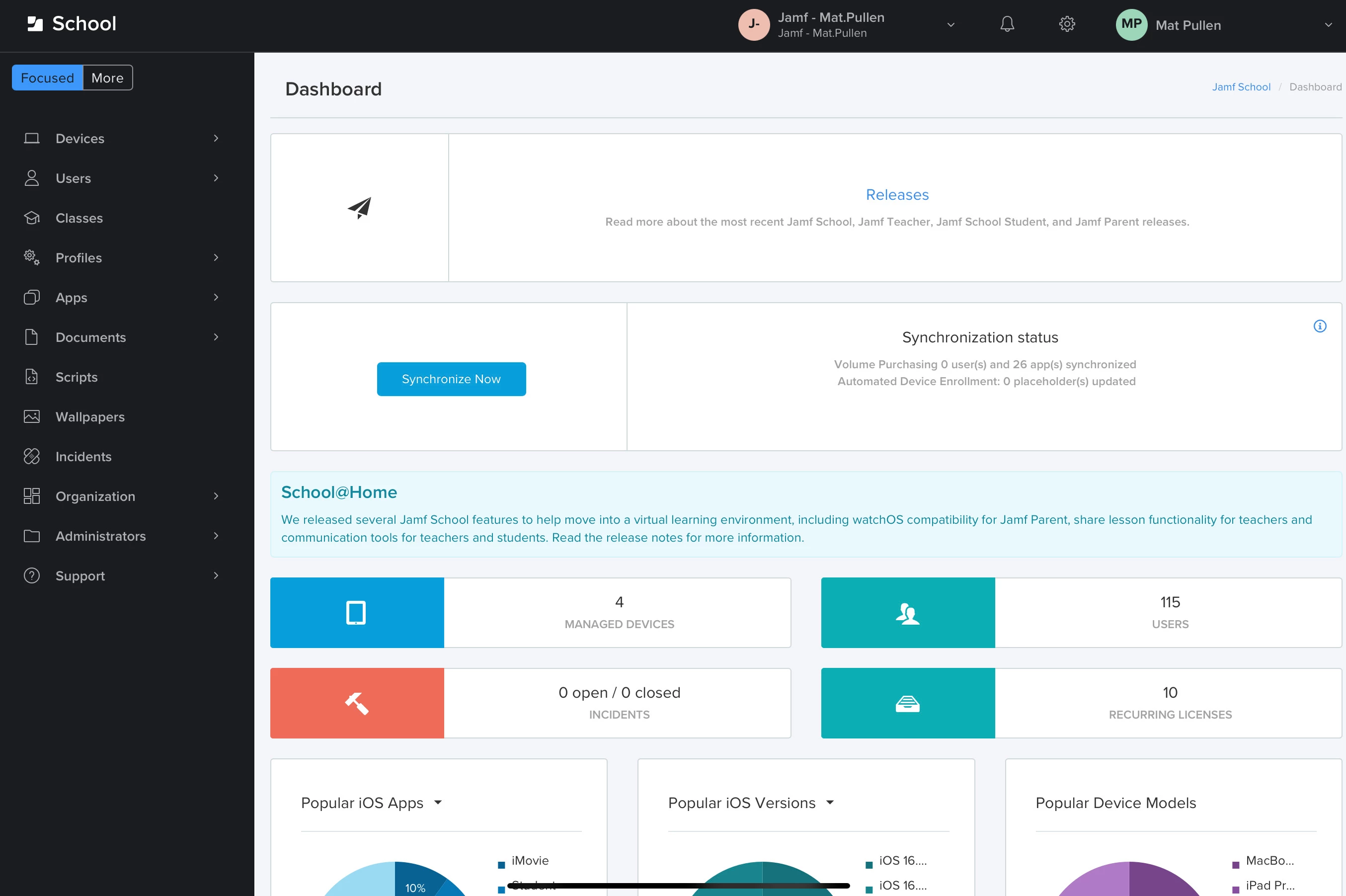Click the Support question mark icon
The image size is (1346, 896).
click(x=32, y=575)
